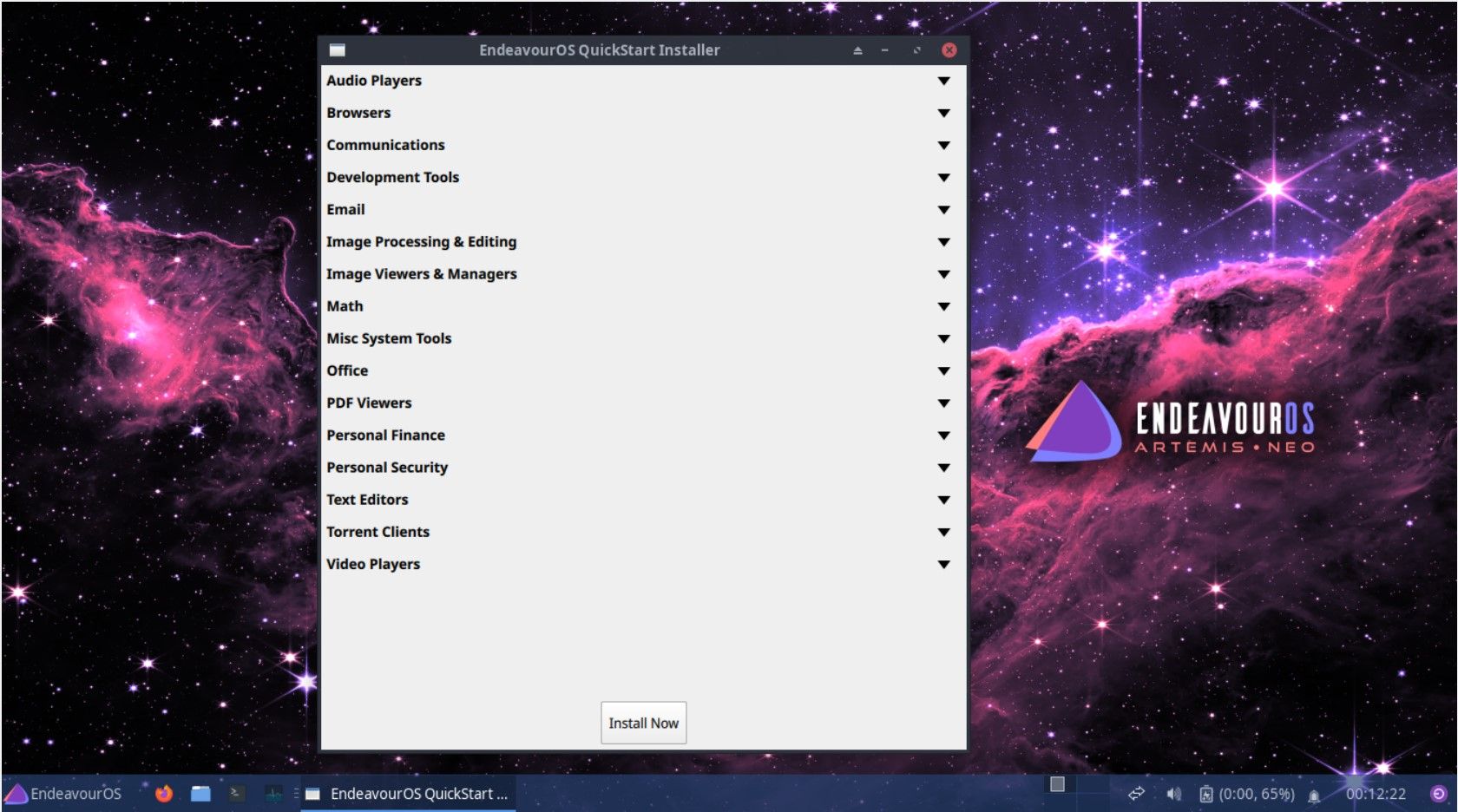Image resolution: width=1458 pixels, height=812 pixels.
Task: Open the session logout button
Action: [1438, 794]
